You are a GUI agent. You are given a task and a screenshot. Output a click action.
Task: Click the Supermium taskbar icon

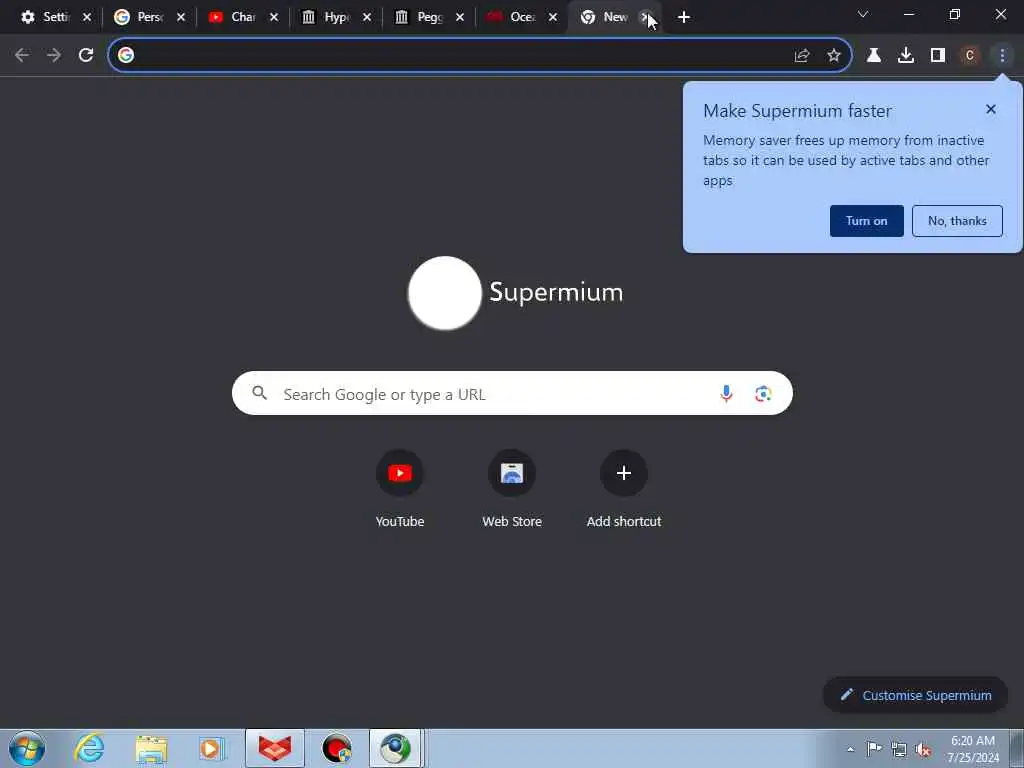click(395, 748)
